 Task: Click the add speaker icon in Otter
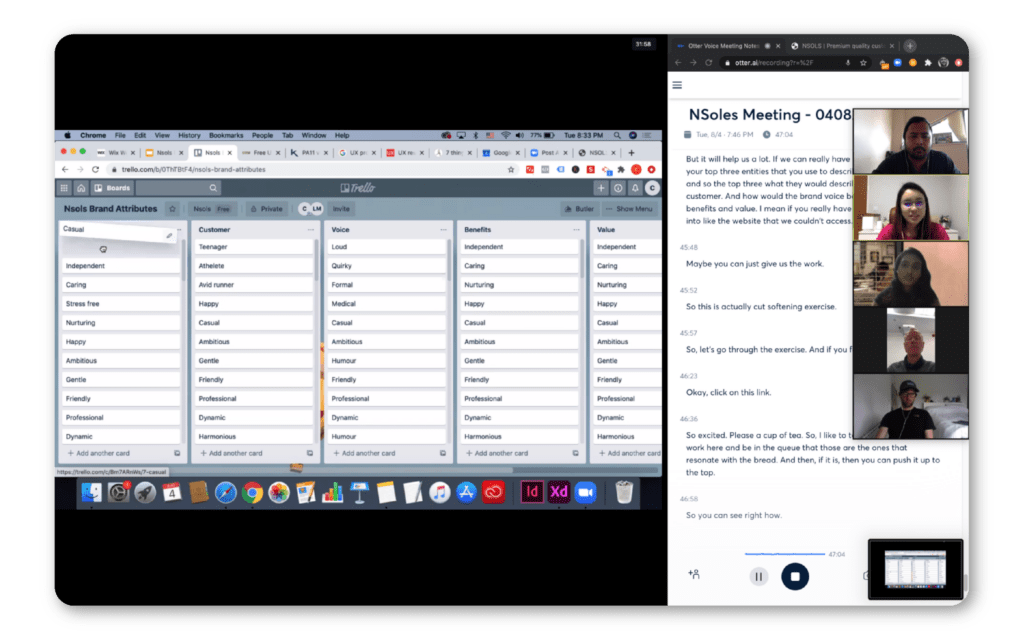pyautogui.click(x=693, y=575)
